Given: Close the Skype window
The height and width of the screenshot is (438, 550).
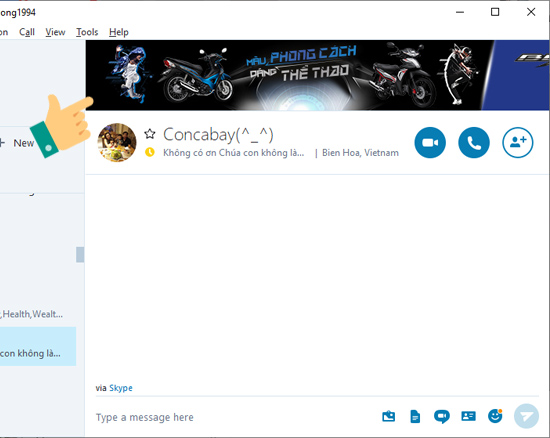Looking at the screenshot, I should tap(531, 12).
